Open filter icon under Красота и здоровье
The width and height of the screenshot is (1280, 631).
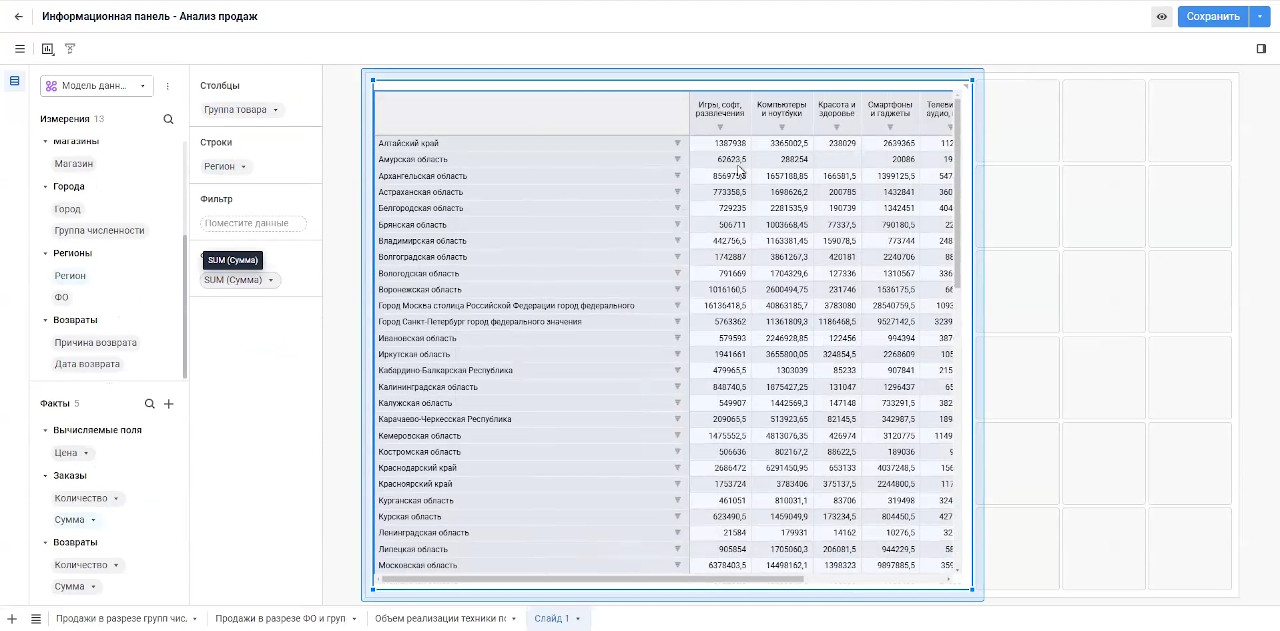[x=837, y=127]
